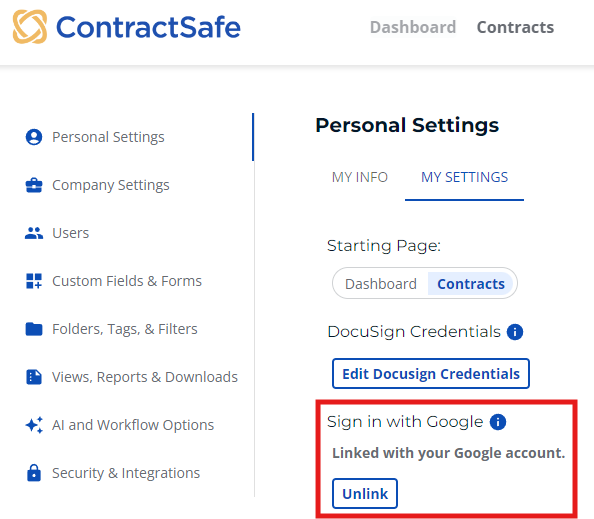Click the Security & Integrations lock icon
This screenshot has height=519, width=594.
click(34, 473)
